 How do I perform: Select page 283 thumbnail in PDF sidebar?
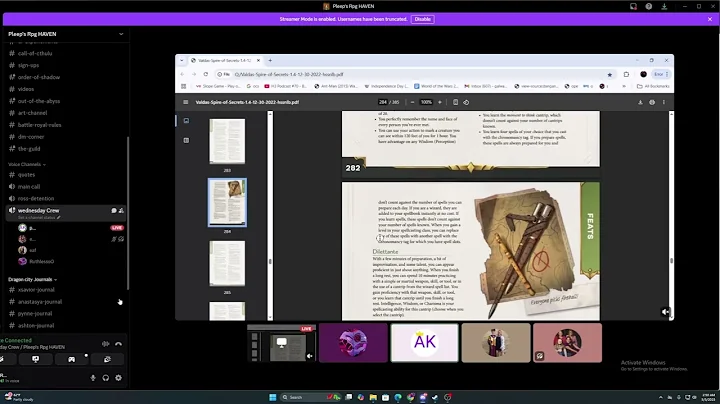tap(227, 141)
